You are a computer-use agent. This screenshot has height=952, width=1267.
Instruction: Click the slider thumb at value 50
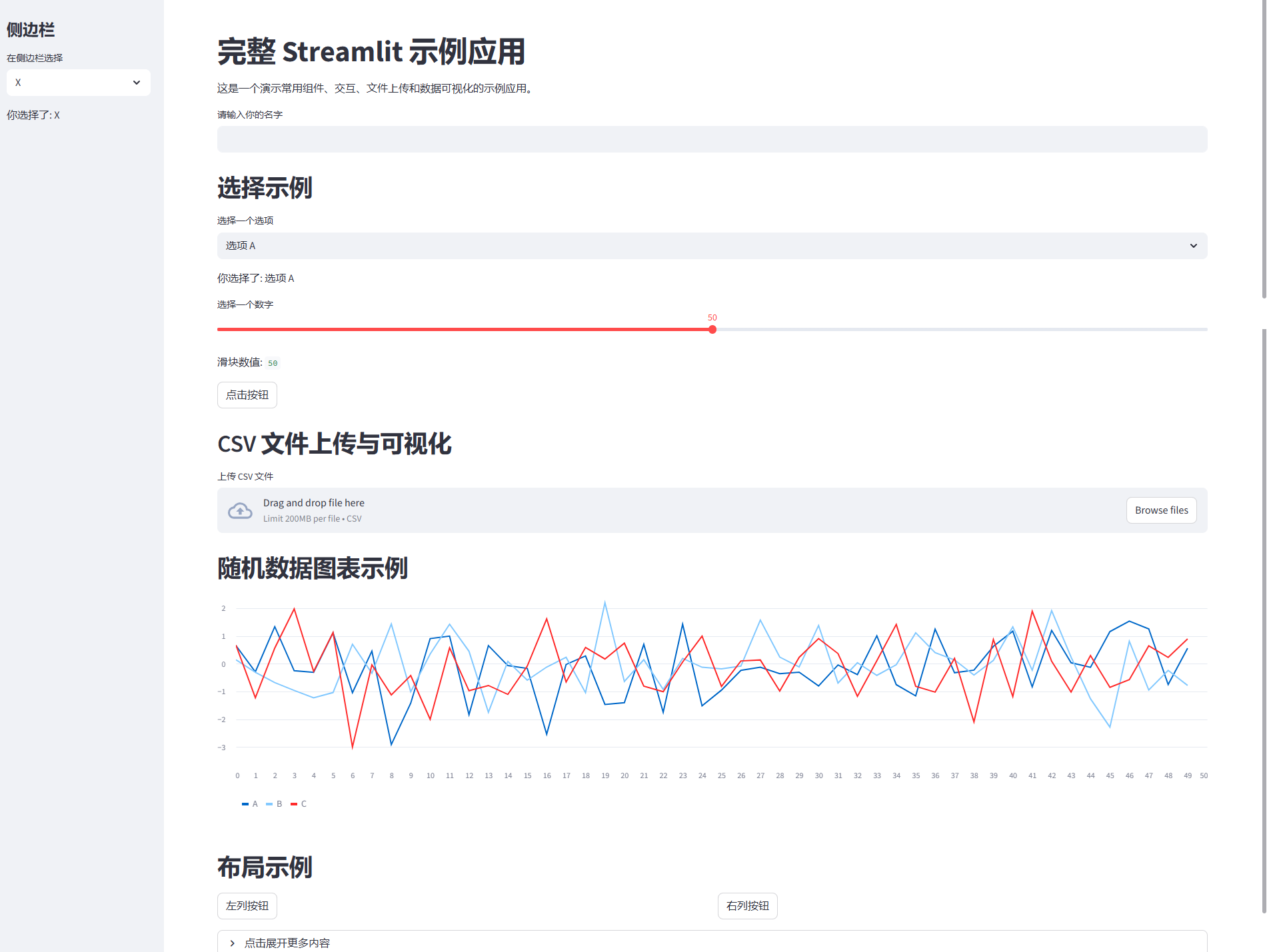(x=712, y=329)
